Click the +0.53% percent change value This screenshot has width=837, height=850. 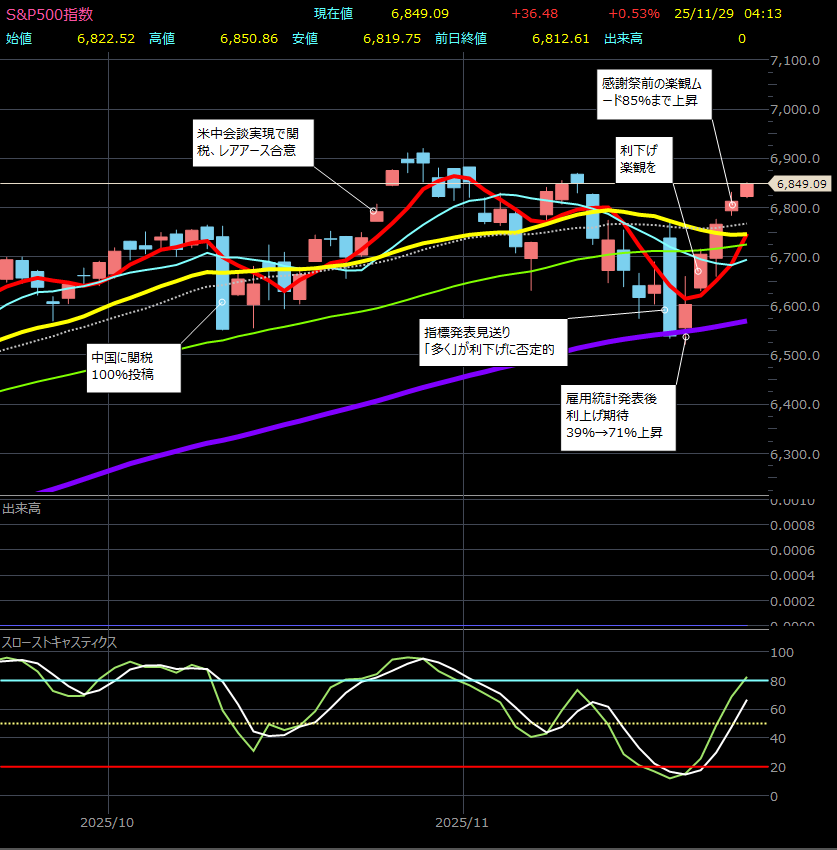634,14
